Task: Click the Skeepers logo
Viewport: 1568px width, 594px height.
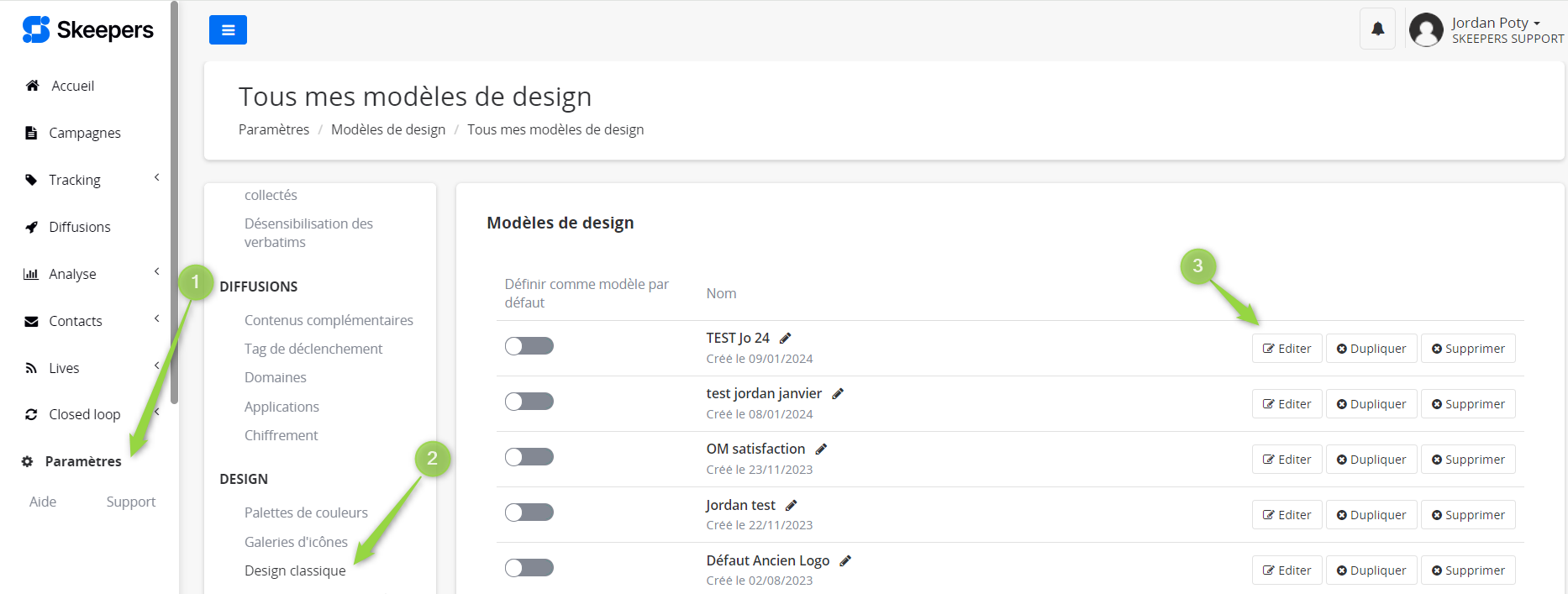Action: [88, 30]
